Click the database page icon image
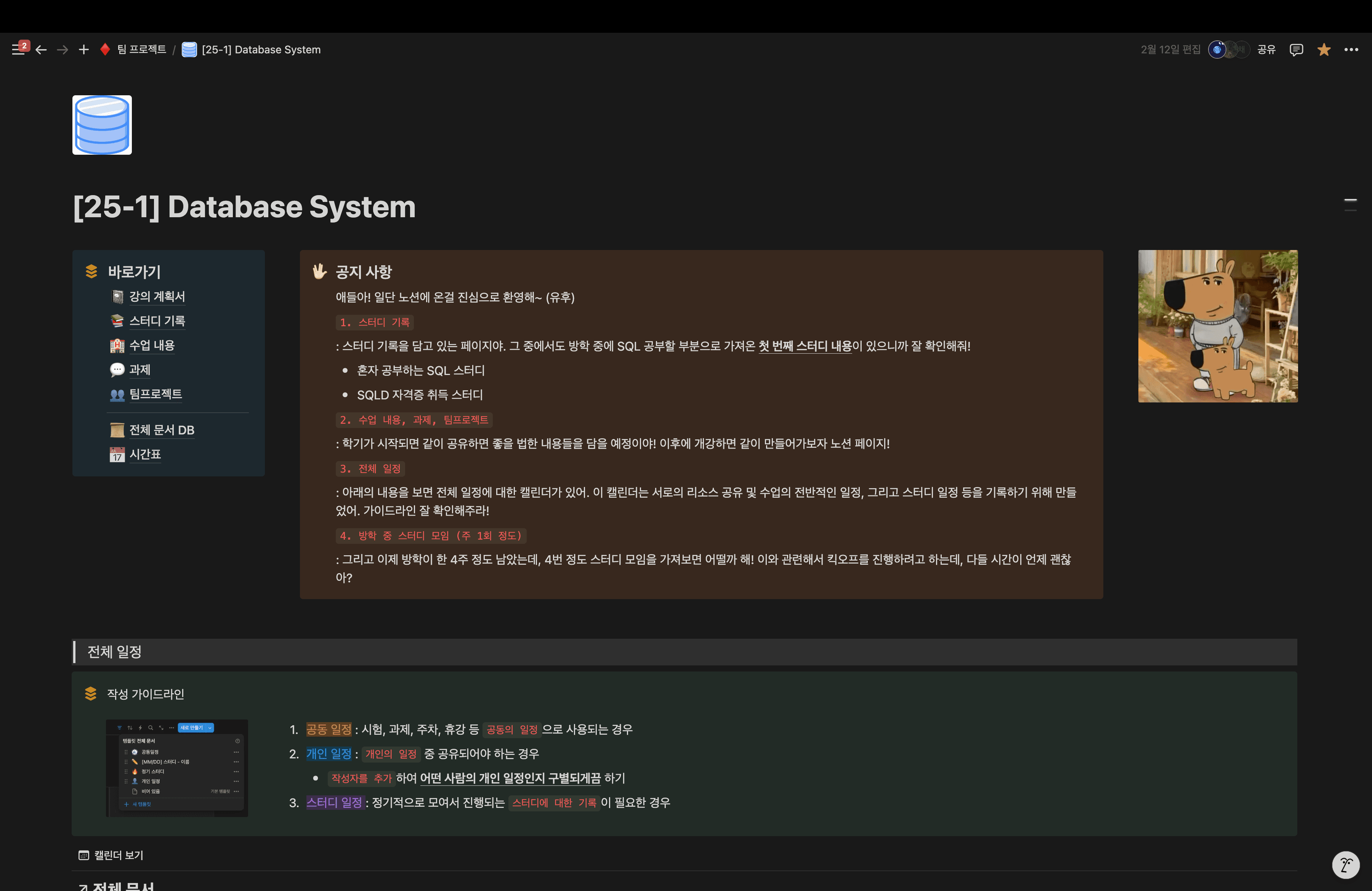The width and height of the screenshot is (1372, 891). click(x=102, y=125)
